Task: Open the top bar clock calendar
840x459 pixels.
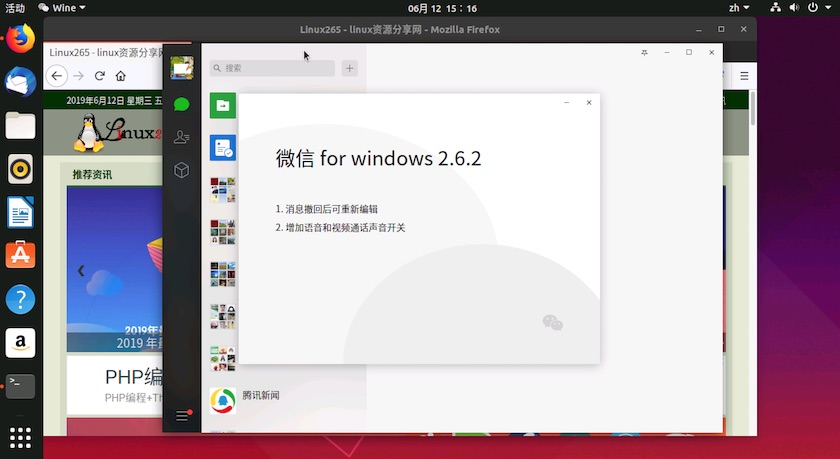Action: (442, 8)
